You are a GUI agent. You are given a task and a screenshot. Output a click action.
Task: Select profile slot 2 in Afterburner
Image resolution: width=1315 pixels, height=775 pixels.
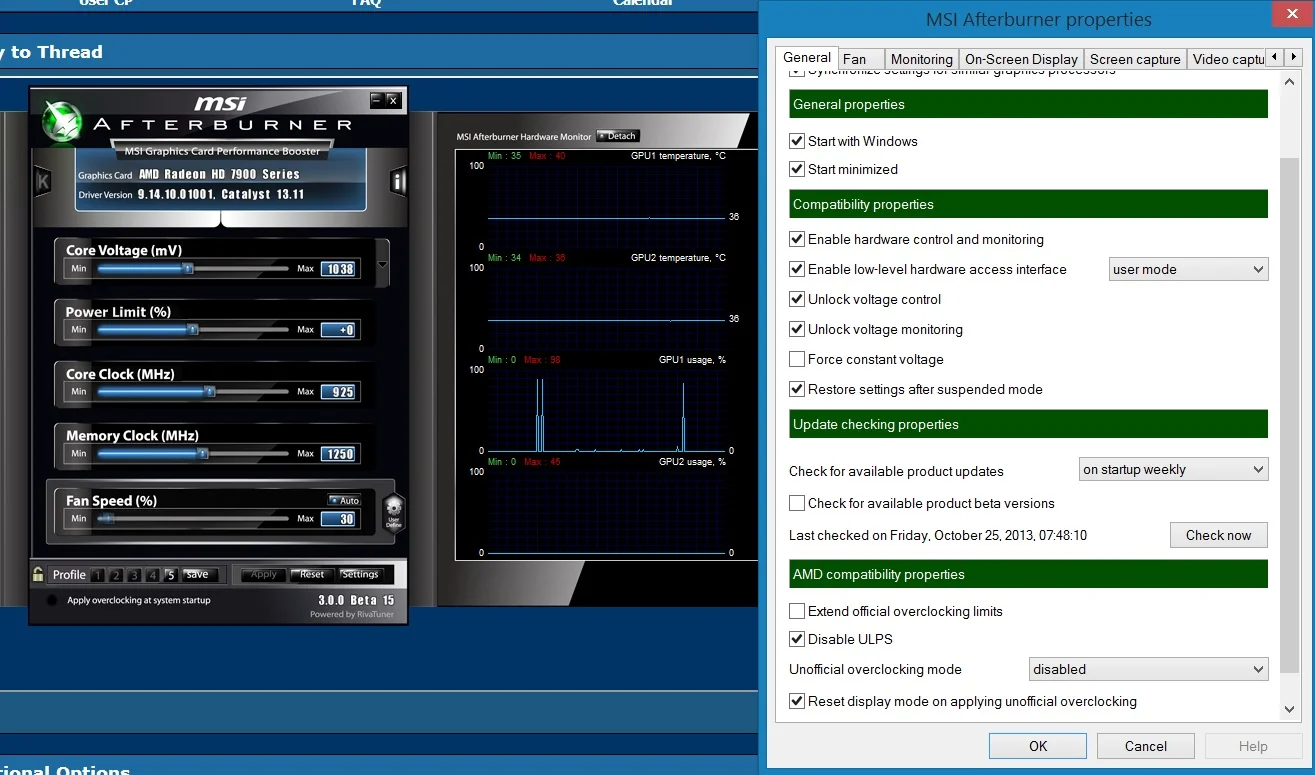pyautogui.click(x=116, y=575)
